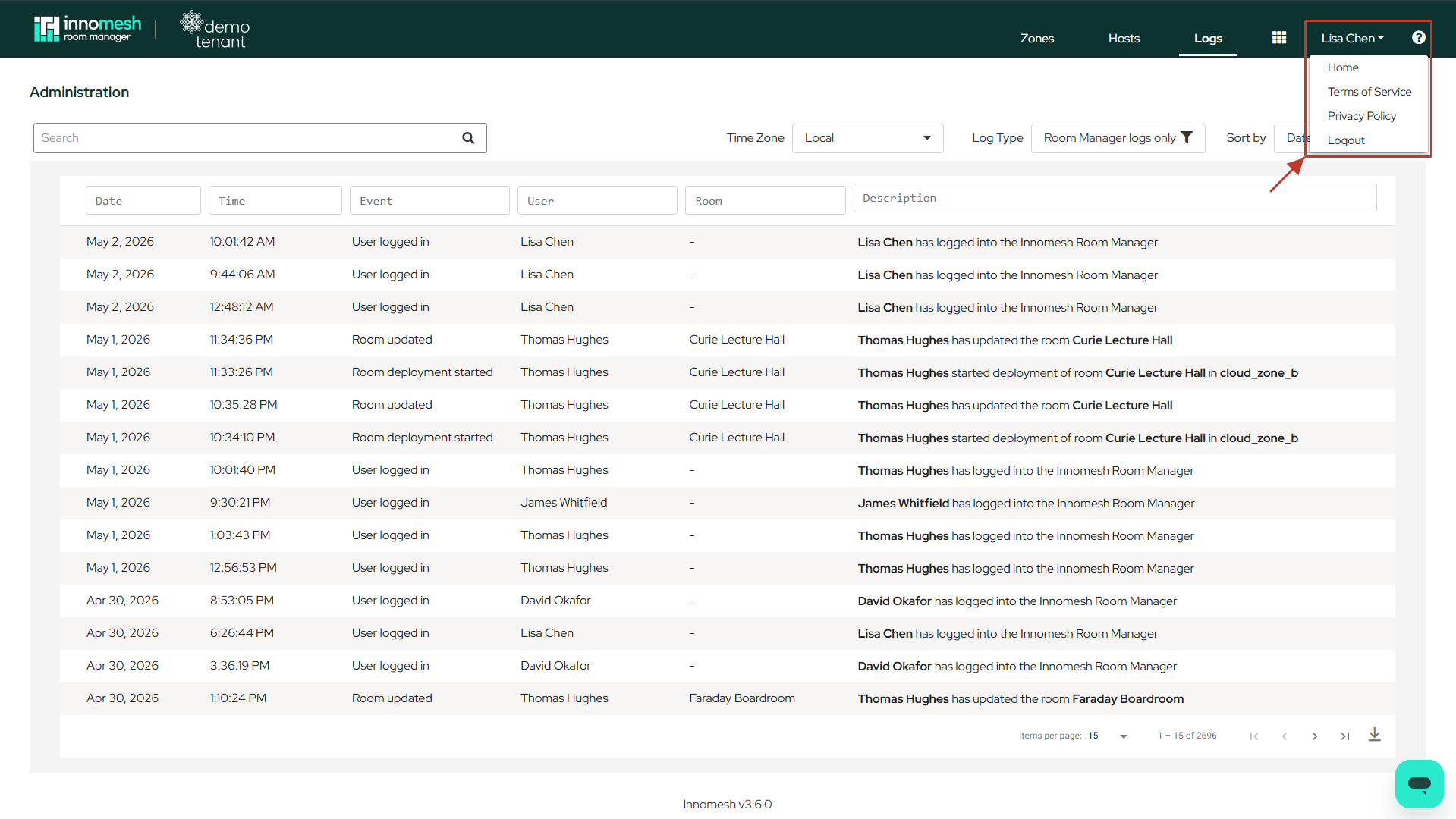The width and height of the screenshot is (1456, 819).
Task: Open the help question mark icon
Action: click(1418, 38)
